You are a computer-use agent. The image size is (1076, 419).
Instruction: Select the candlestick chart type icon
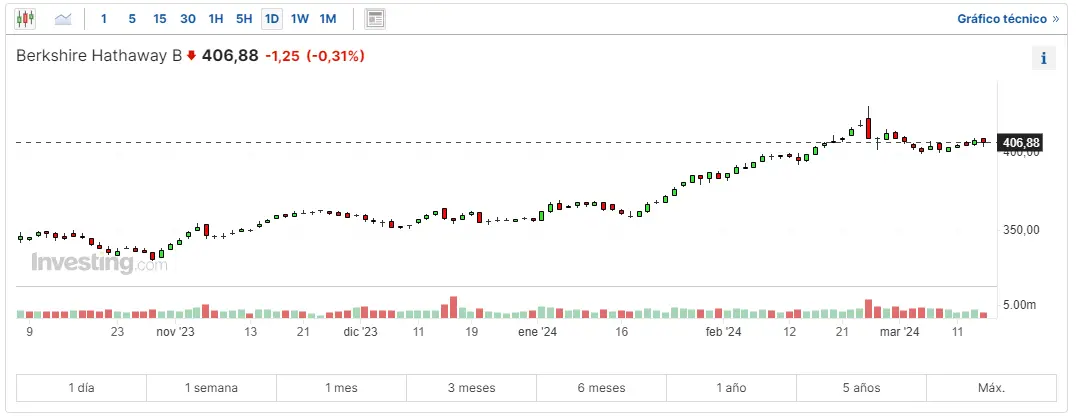(x=25, y=19)
